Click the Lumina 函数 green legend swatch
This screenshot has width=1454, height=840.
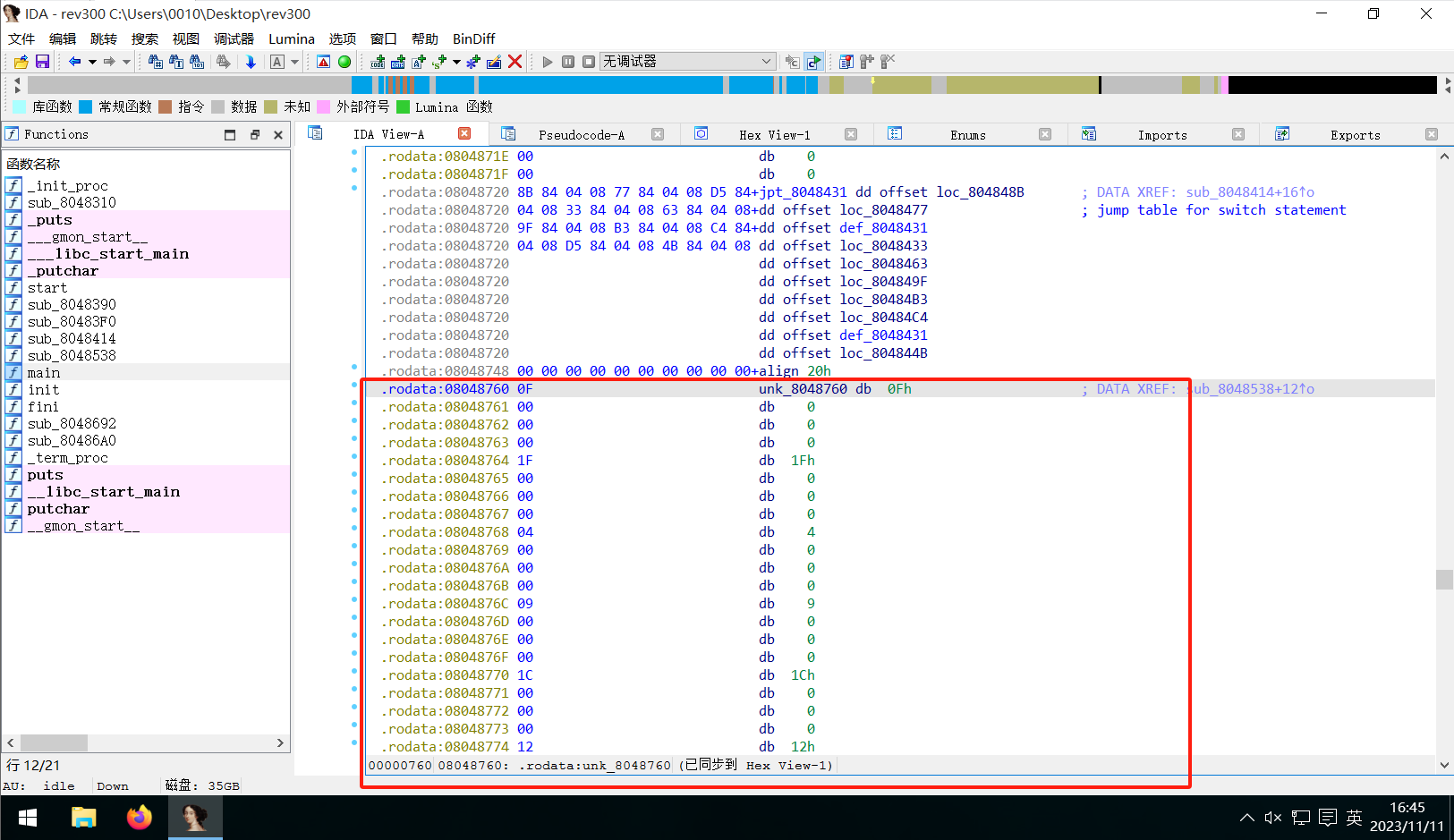coord(403,107)
